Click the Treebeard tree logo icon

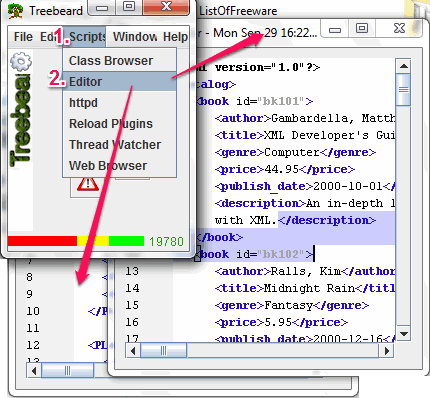point(15,11)
